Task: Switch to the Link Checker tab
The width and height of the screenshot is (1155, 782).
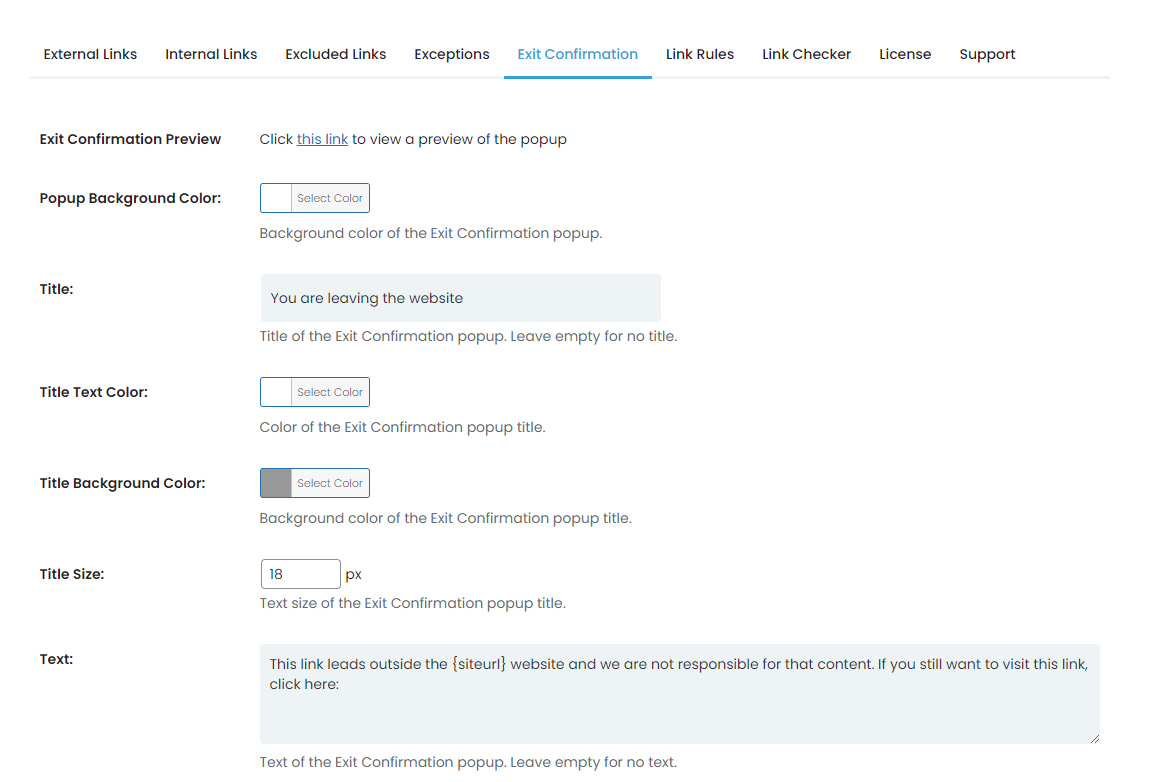Action: [806, 54]
